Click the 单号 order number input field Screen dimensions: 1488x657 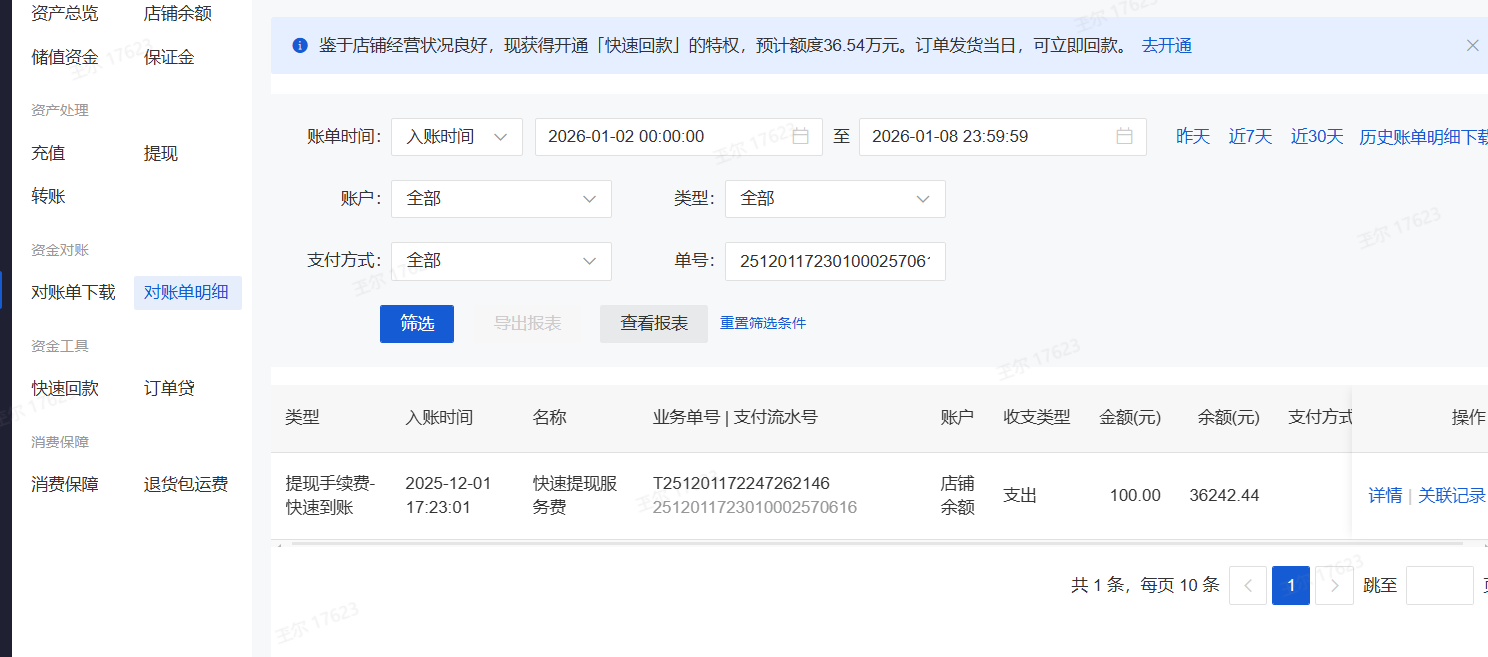point(834,261)
